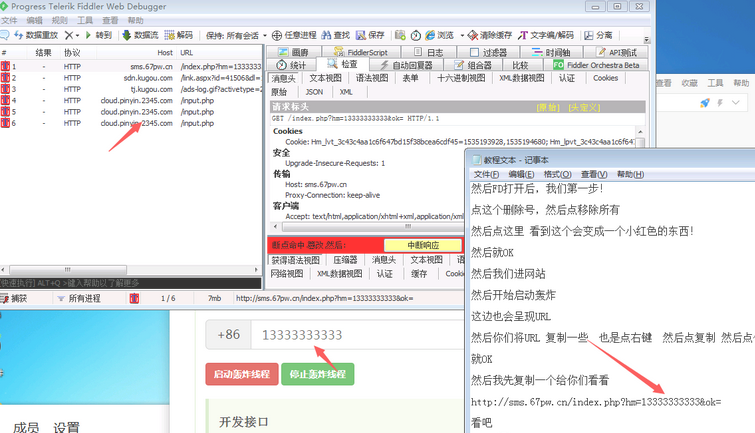755x433 pixels.
Task: Select the 十六进制视图 request tab
Action: [461, 78]
